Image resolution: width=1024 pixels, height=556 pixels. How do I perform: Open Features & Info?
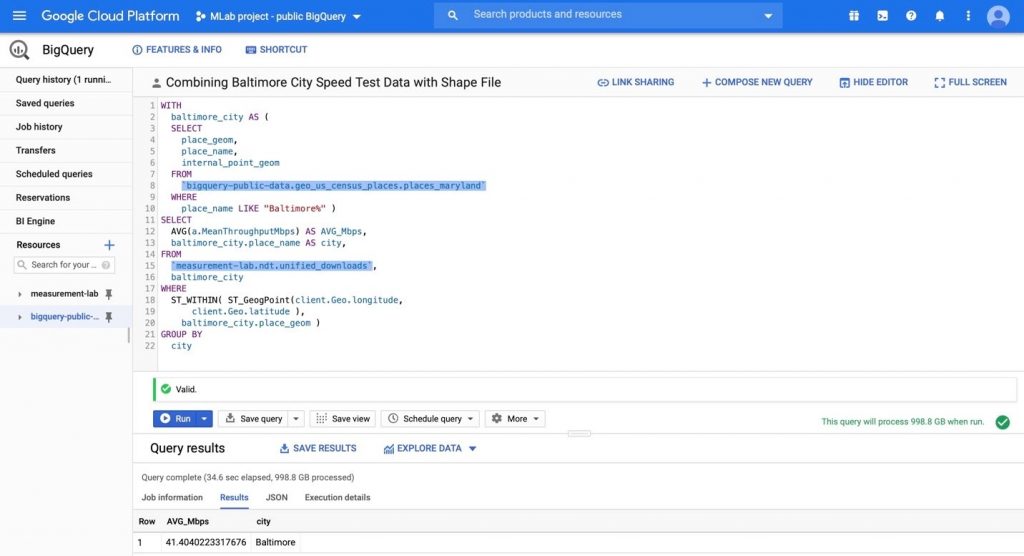pos(177,50)
